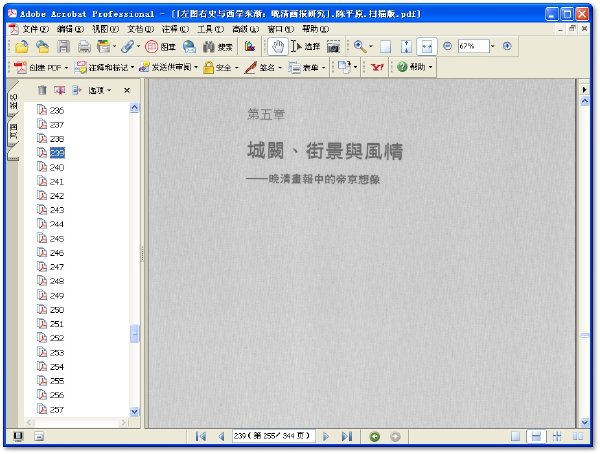
Task: Select the Hand tool
Action: (277, 47)
